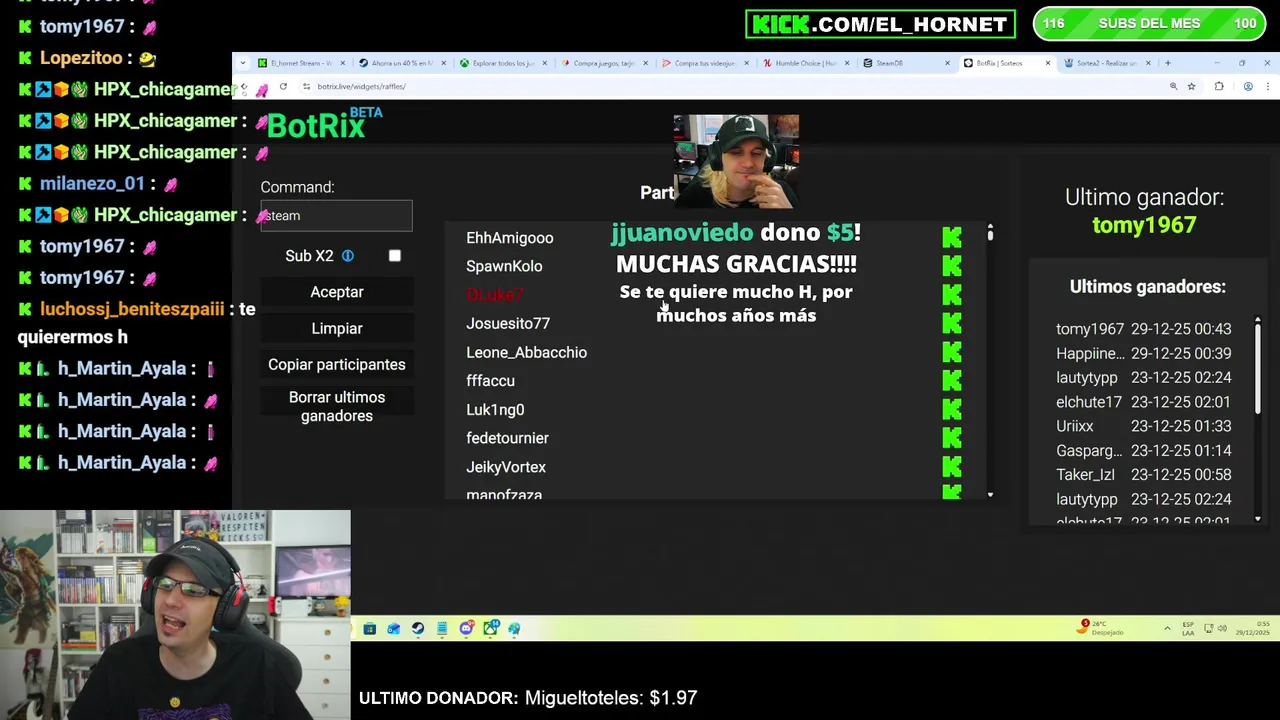The height and width of the screenshot is (720, 1280).
Task: Open the browser profile icon
Action: (1248, 87)
